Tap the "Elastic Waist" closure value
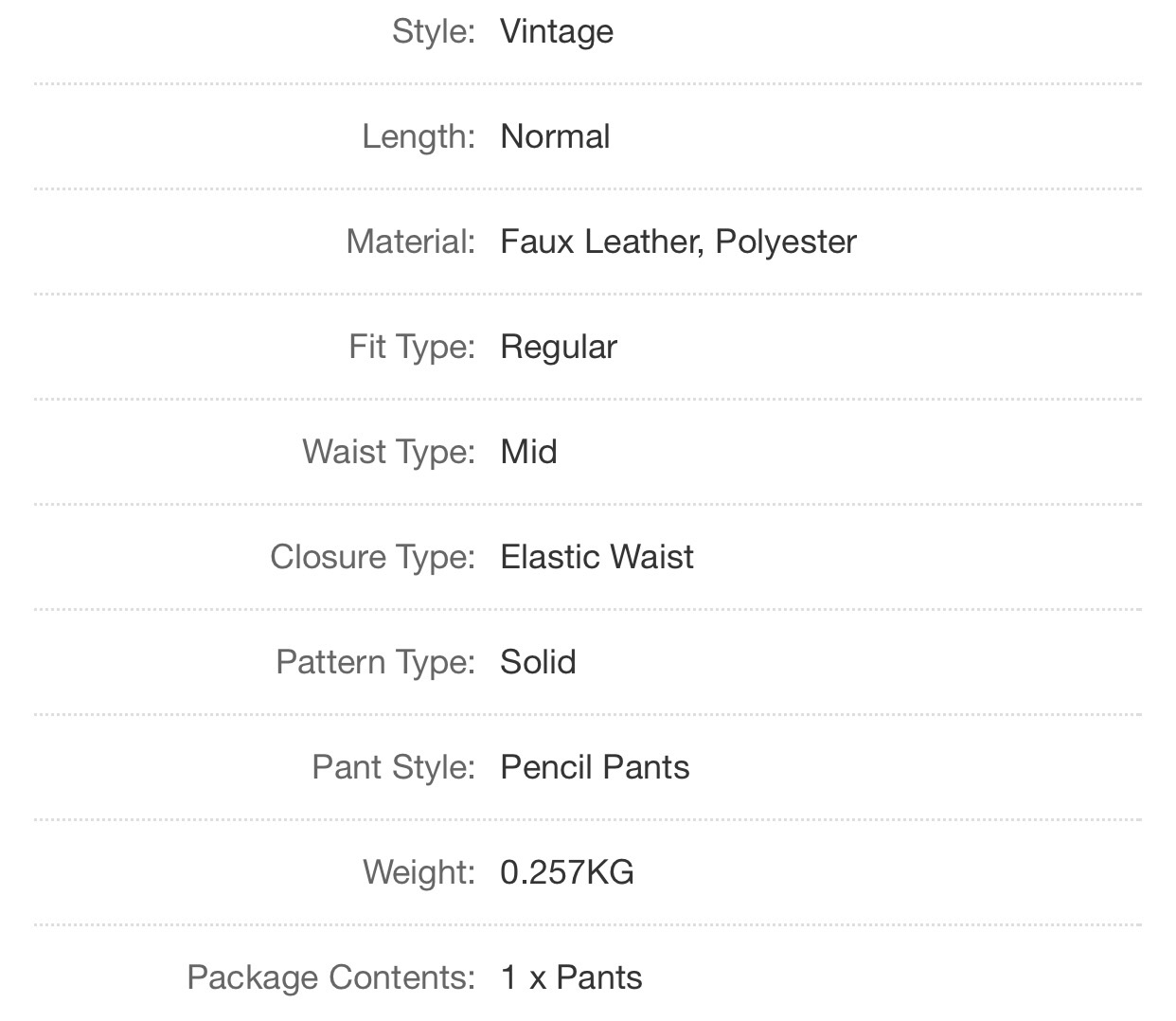Screen dimensions: 1176x1021 coord(597,557)
